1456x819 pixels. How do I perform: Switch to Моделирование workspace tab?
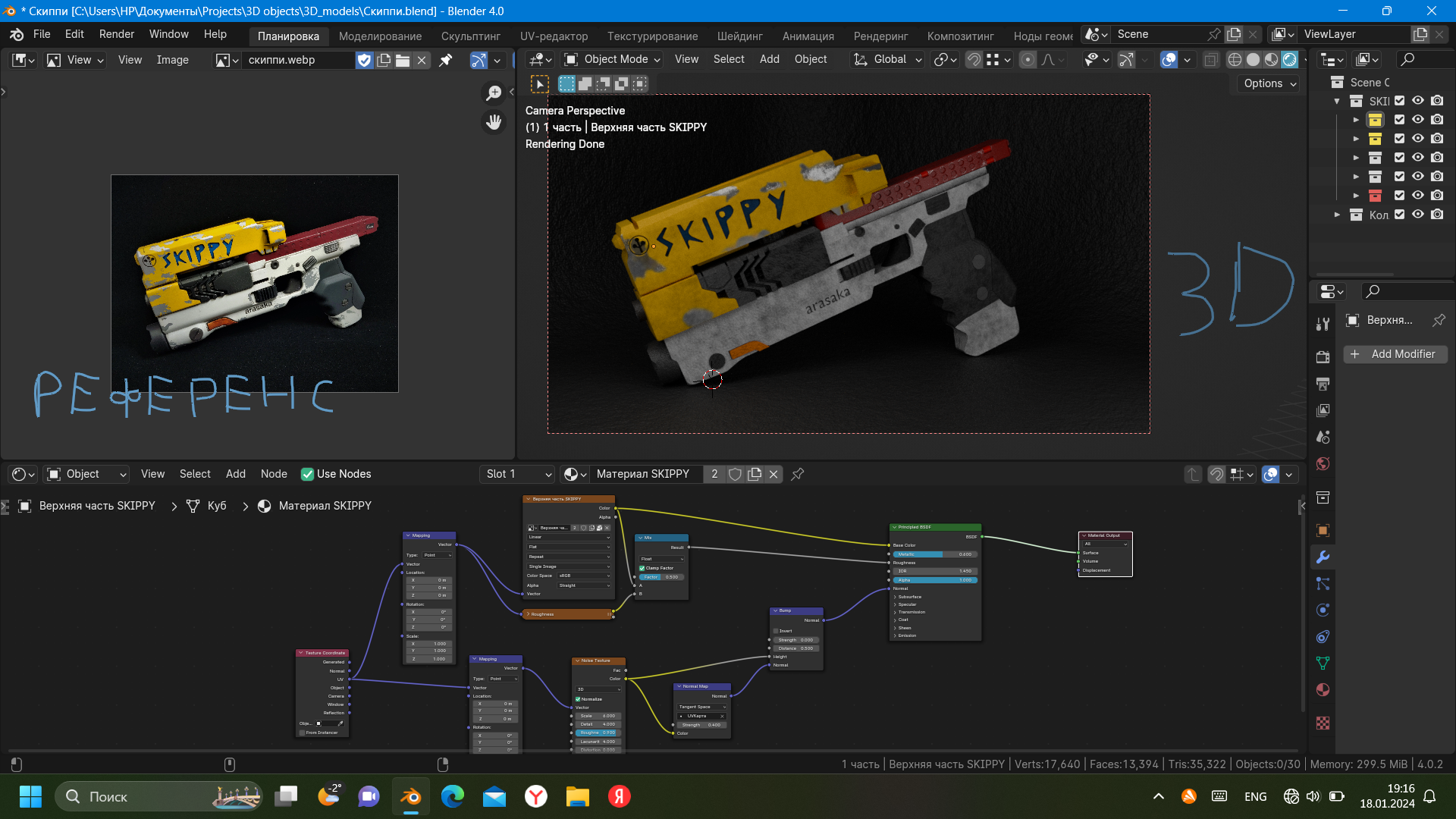click(x=380, y=36)
